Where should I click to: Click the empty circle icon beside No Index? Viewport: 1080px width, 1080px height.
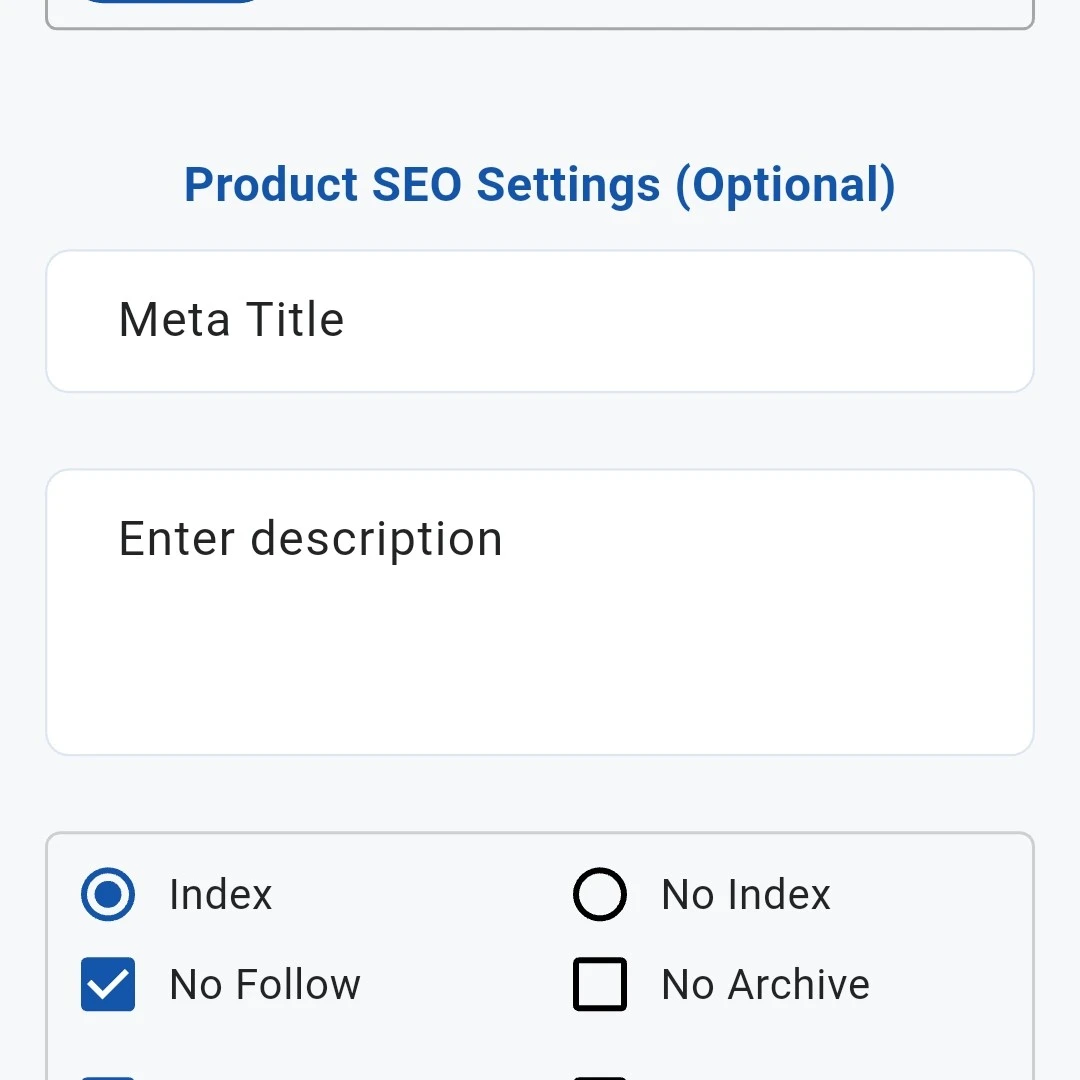[x=600, y=894]
